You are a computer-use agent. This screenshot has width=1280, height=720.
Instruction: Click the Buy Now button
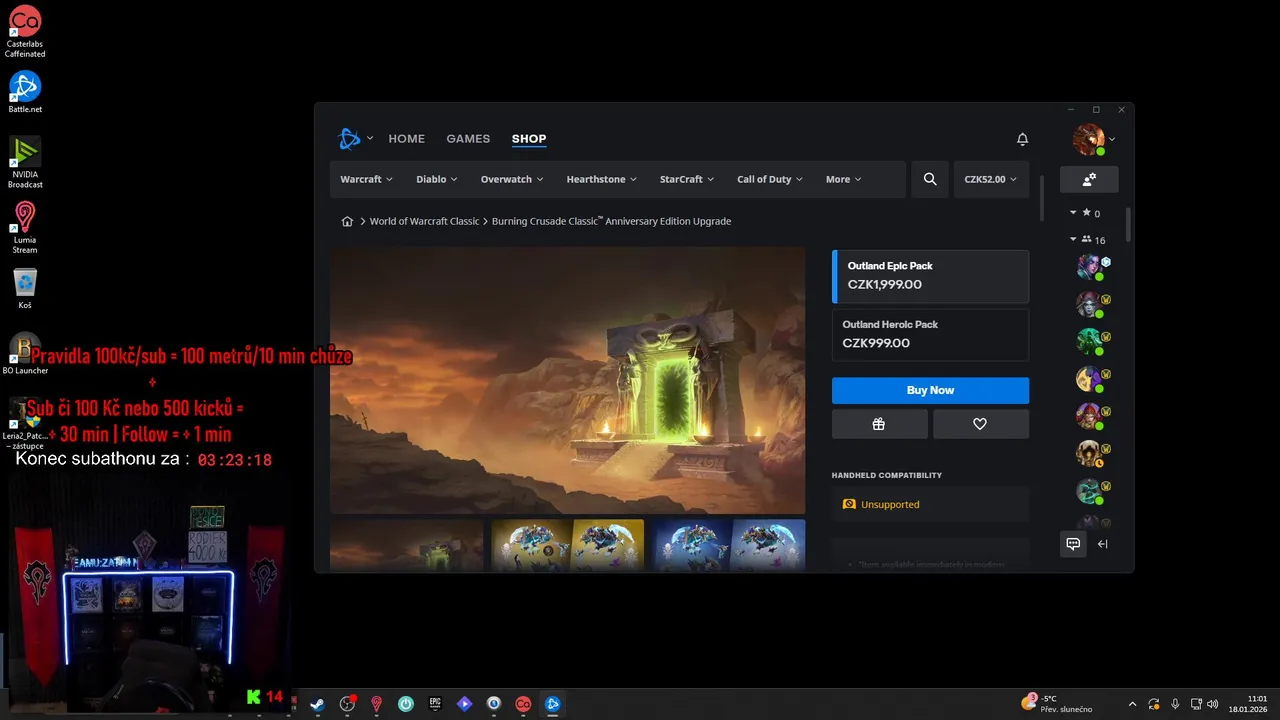pyautogui.click(x=930, y=390)
